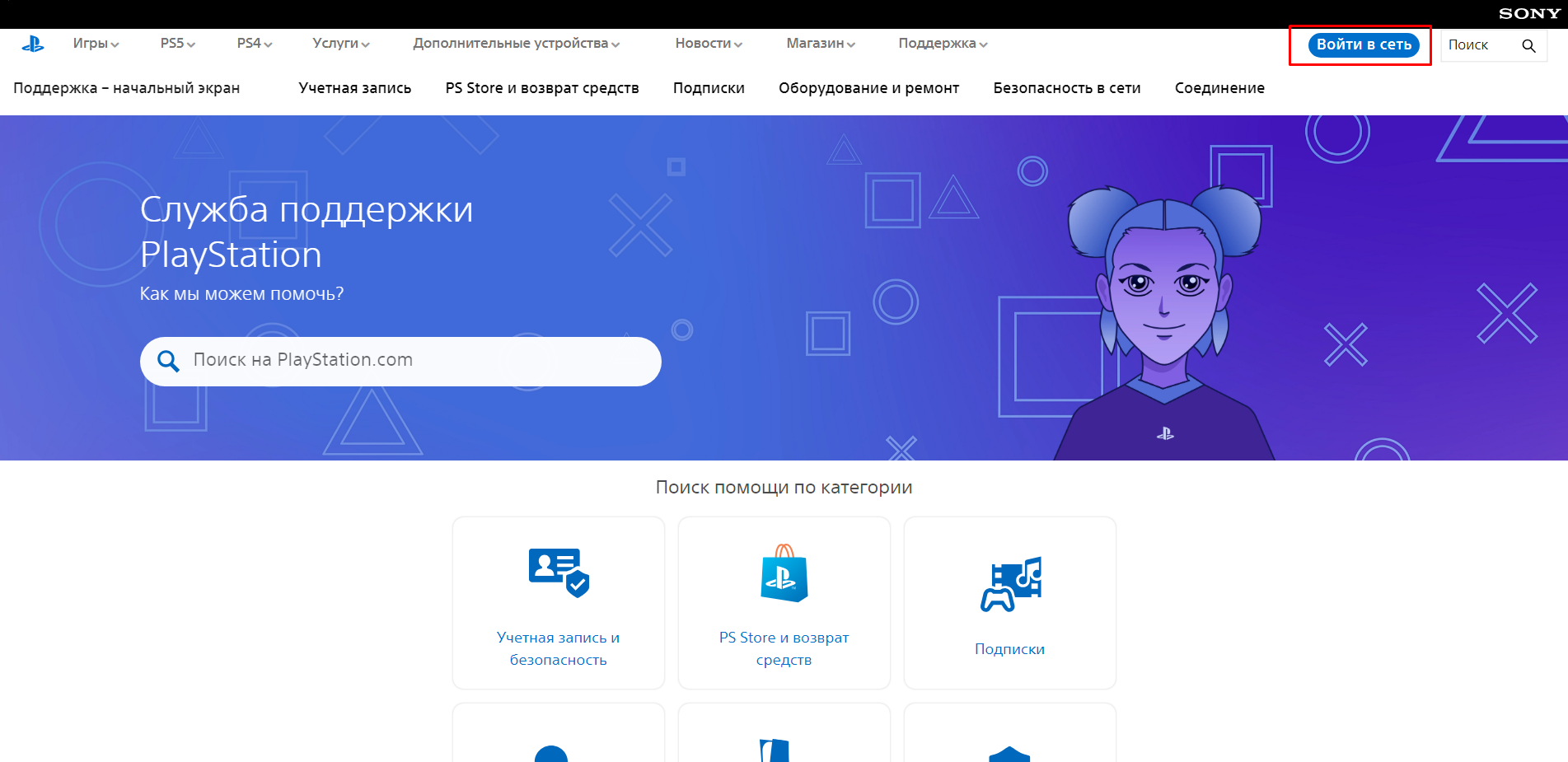This screenshot has width=1568, height=762.
Task: Select Подписки in the support subnav
Action: click(709, 88)
